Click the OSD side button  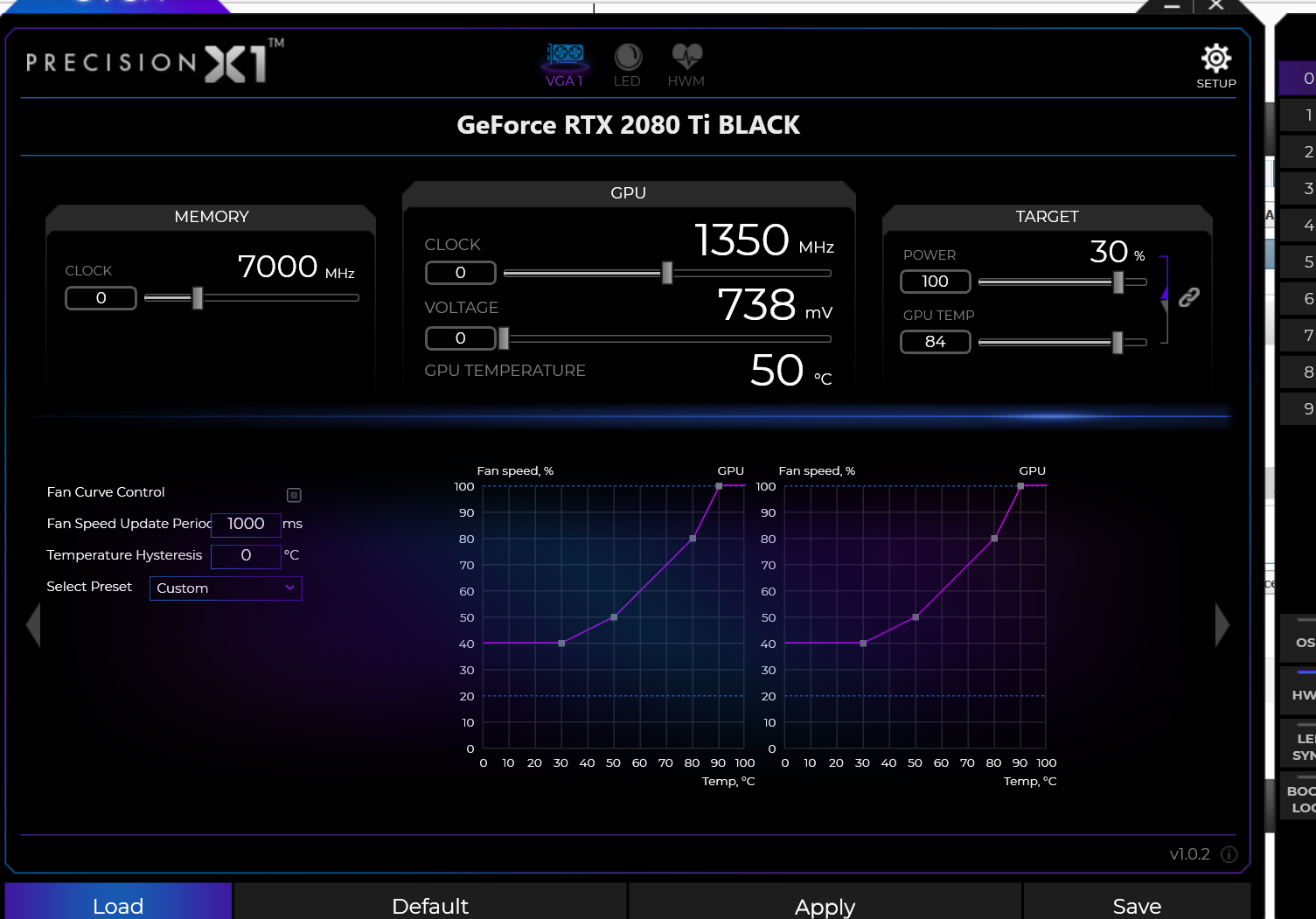click(x=1299, y=639)
